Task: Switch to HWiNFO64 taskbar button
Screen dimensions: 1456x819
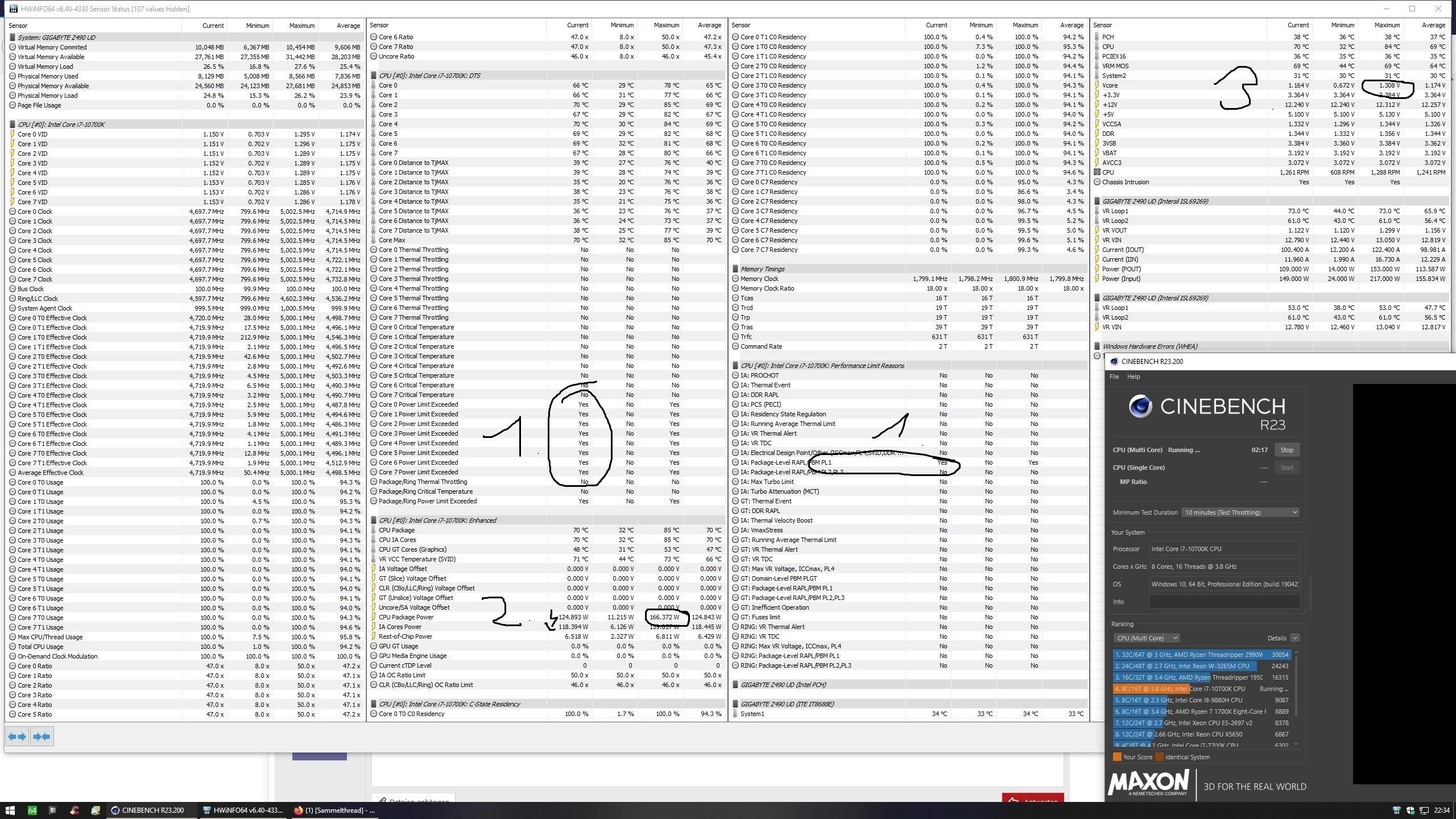Action: pyautogui.click(x=243, y=810)
